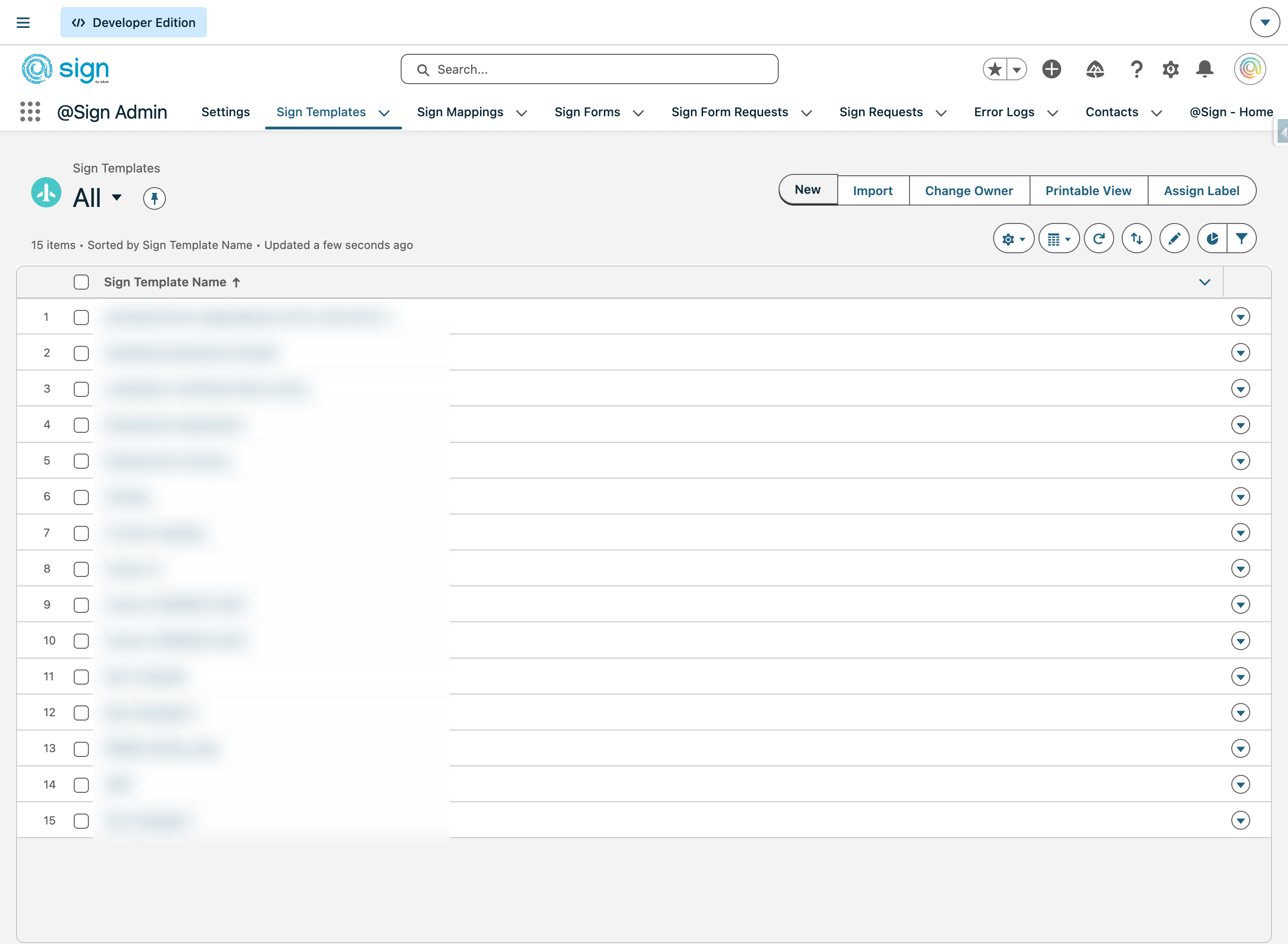The image size is (1288, 944).
Task: Switch to the Settings tab
Action: coord(225,112)
